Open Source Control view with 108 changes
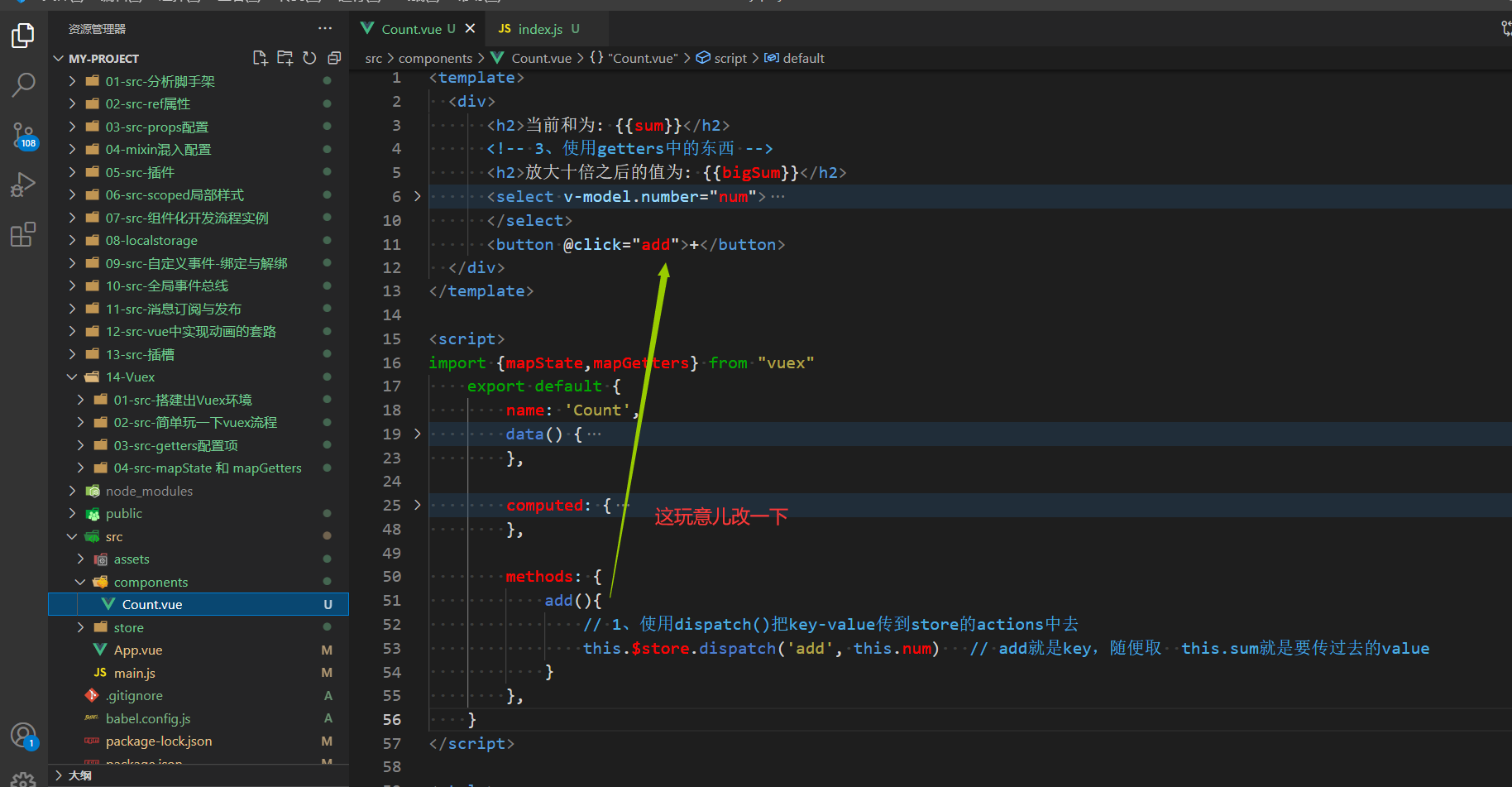This screenshot has height=787, width=1512. click(23, 135)
